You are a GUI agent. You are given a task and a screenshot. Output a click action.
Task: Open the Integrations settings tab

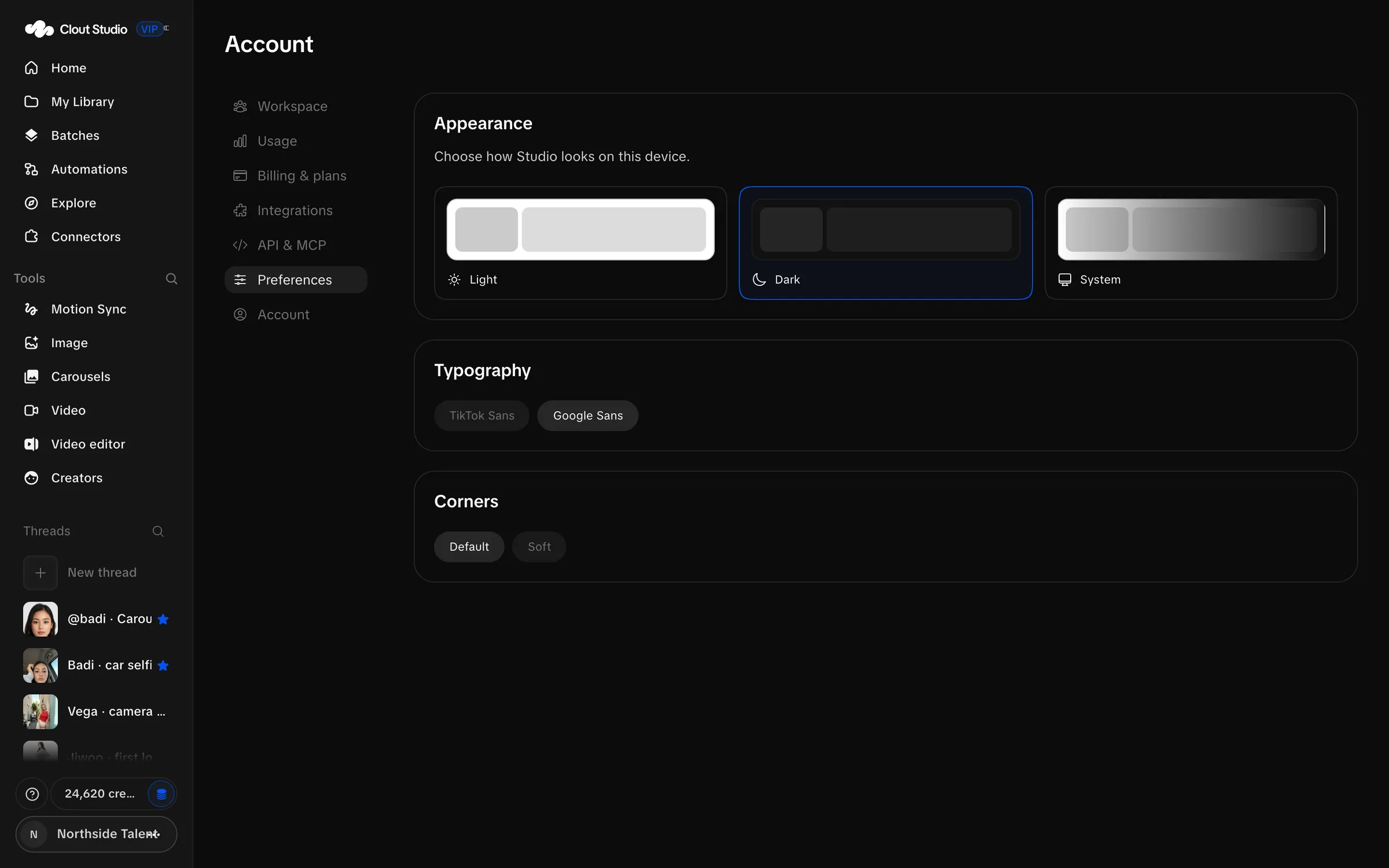pos(296,211)
